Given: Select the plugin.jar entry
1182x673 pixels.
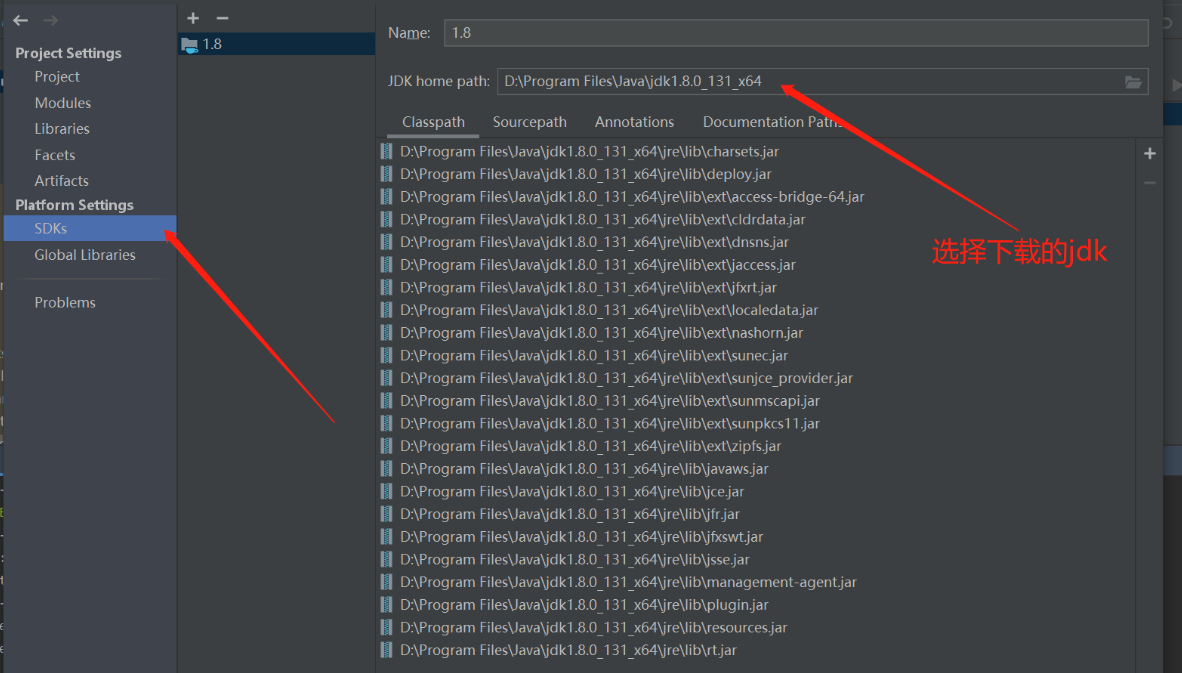Looking at the screenshot, I should (x=584, y=604).
